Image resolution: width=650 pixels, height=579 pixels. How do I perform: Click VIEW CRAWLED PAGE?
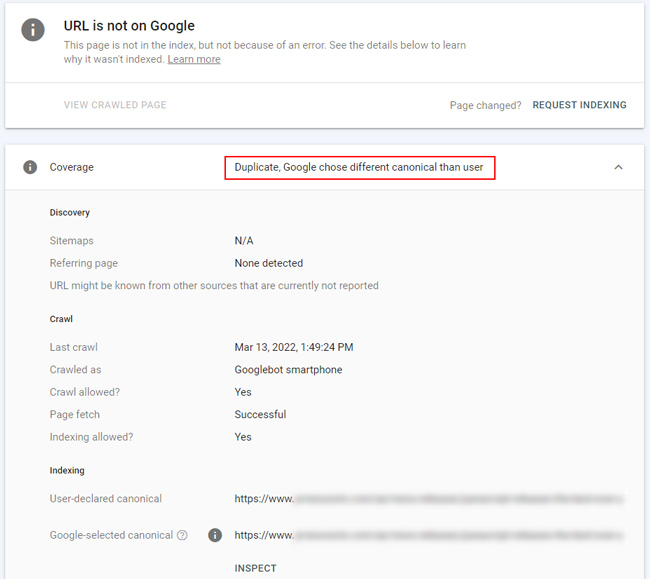tap(115, 105)
